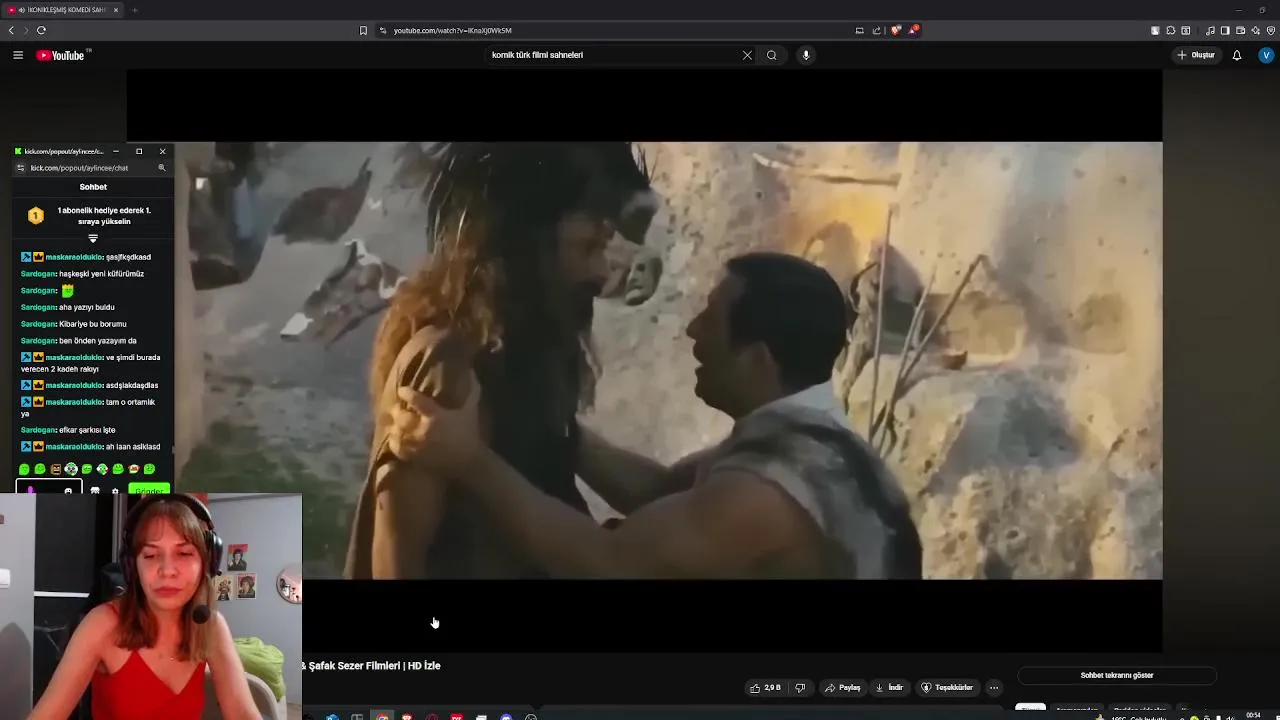Open the browser extensions puzzle icon
The height and width of the screenshot is (720, 1280).
click(1170, 30)
